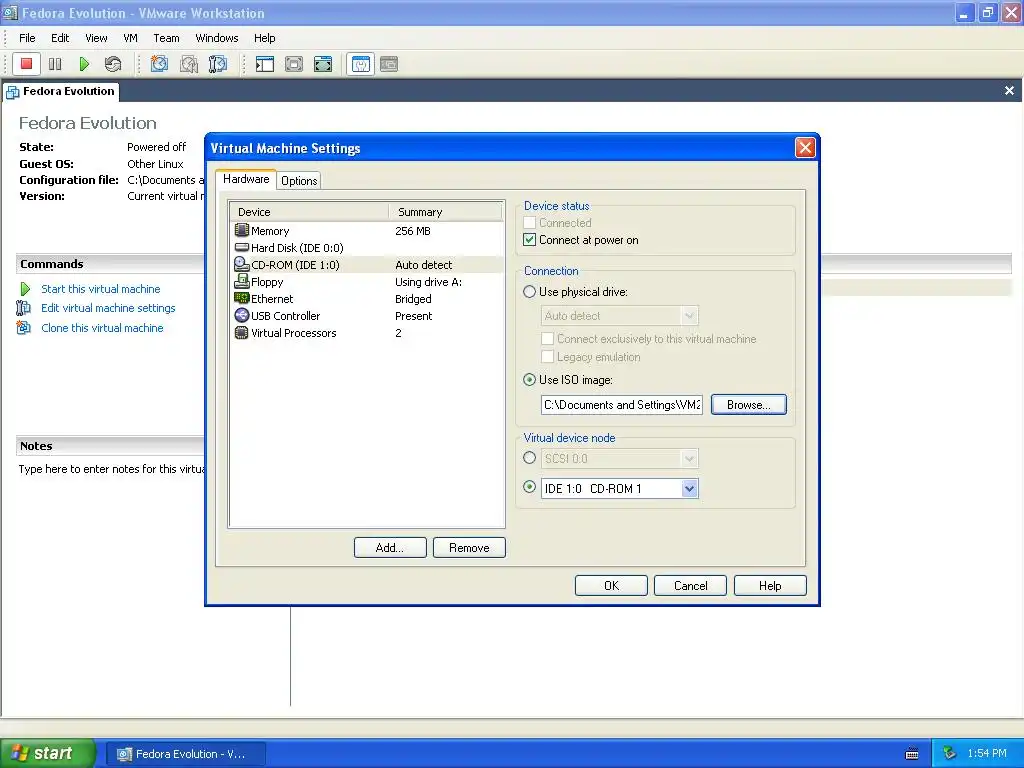
Task: Click the Remove hardware button
Action: (x=469, y=547)
